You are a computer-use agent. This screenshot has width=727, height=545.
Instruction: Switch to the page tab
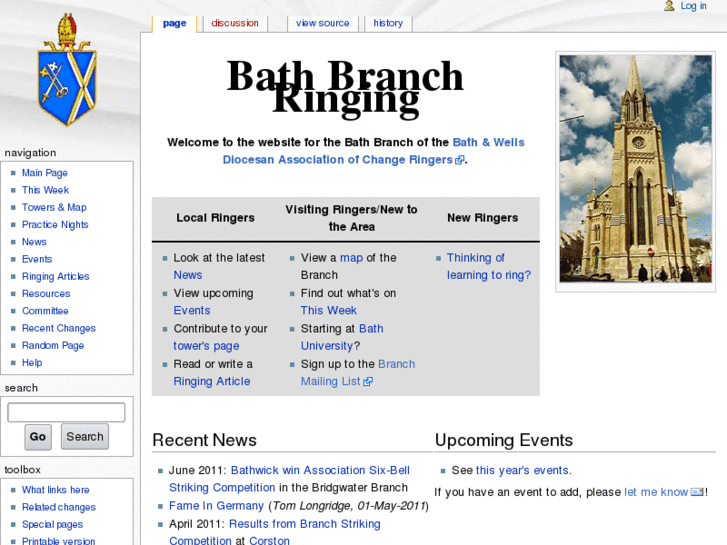tap(174, 23)
